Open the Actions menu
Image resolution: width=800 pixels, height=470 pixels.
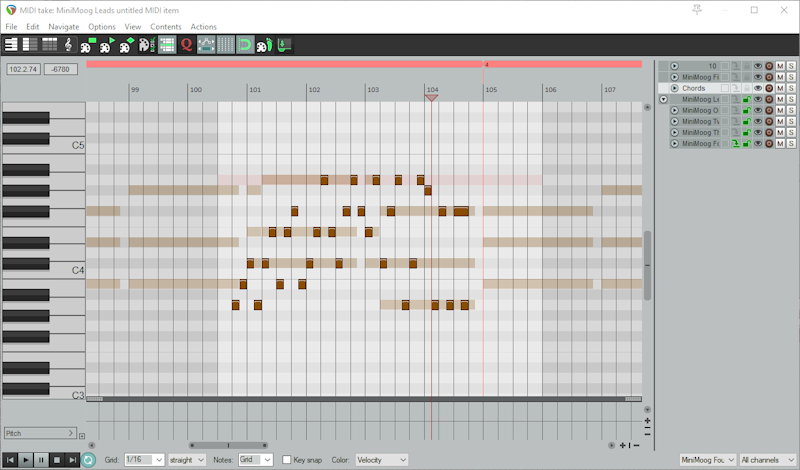pyautogui.click(x=203, y=26)
